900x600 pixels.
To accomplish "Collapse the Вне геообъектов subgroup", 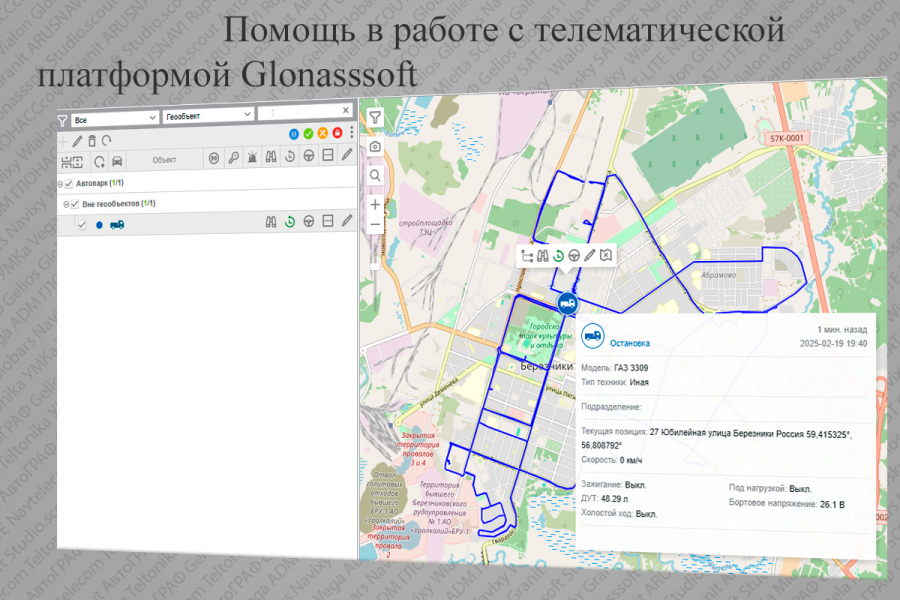I will pyautogui.click(x=67, y=204).
